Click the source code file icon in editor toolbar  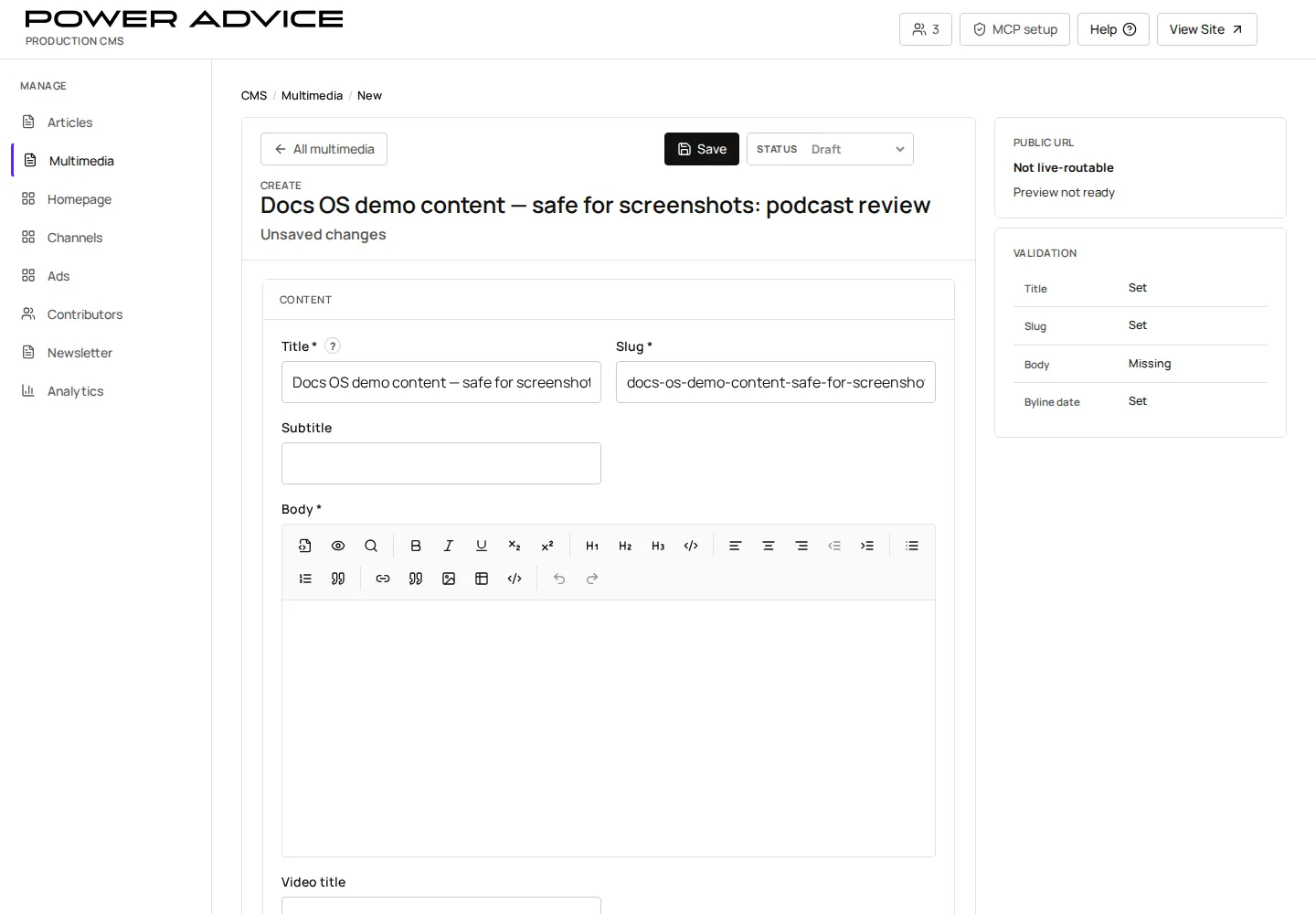305,546
